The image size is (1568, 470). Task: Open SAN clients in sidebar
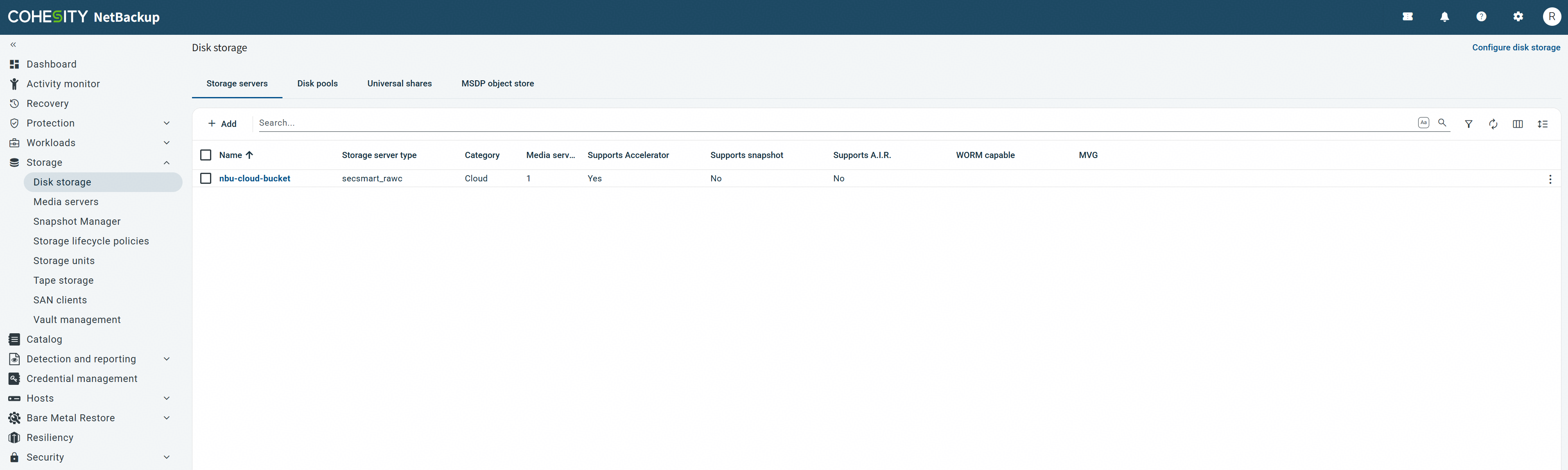[x=60, y=300]
